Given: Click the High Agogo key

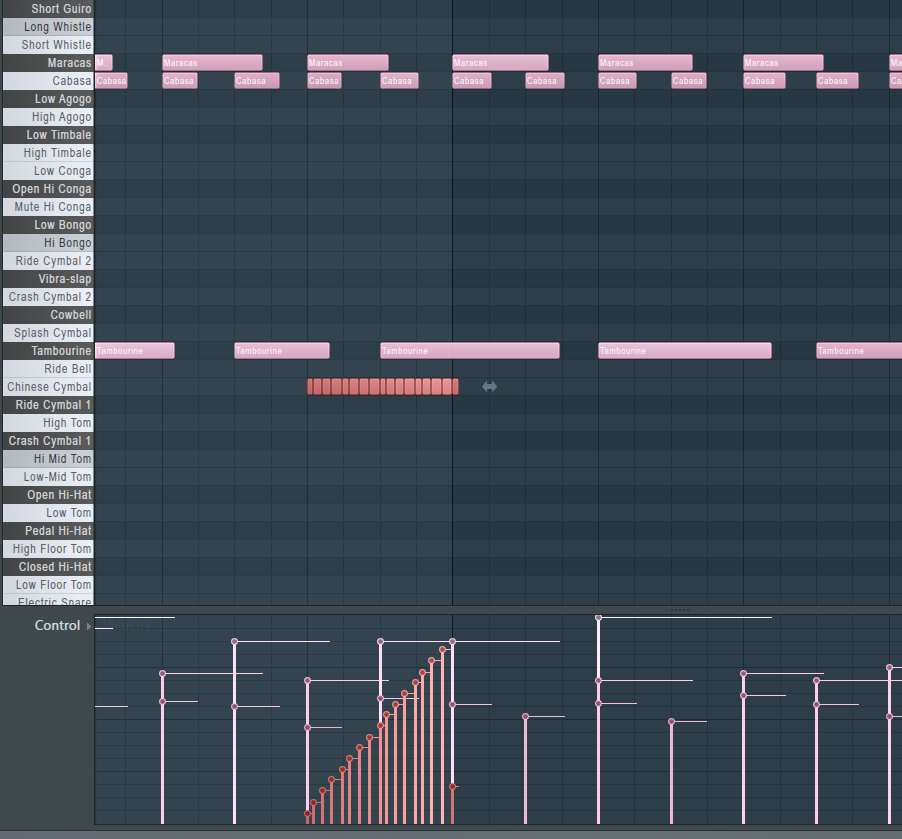Looking at the screenshot, I should click(x=48, y=117).
